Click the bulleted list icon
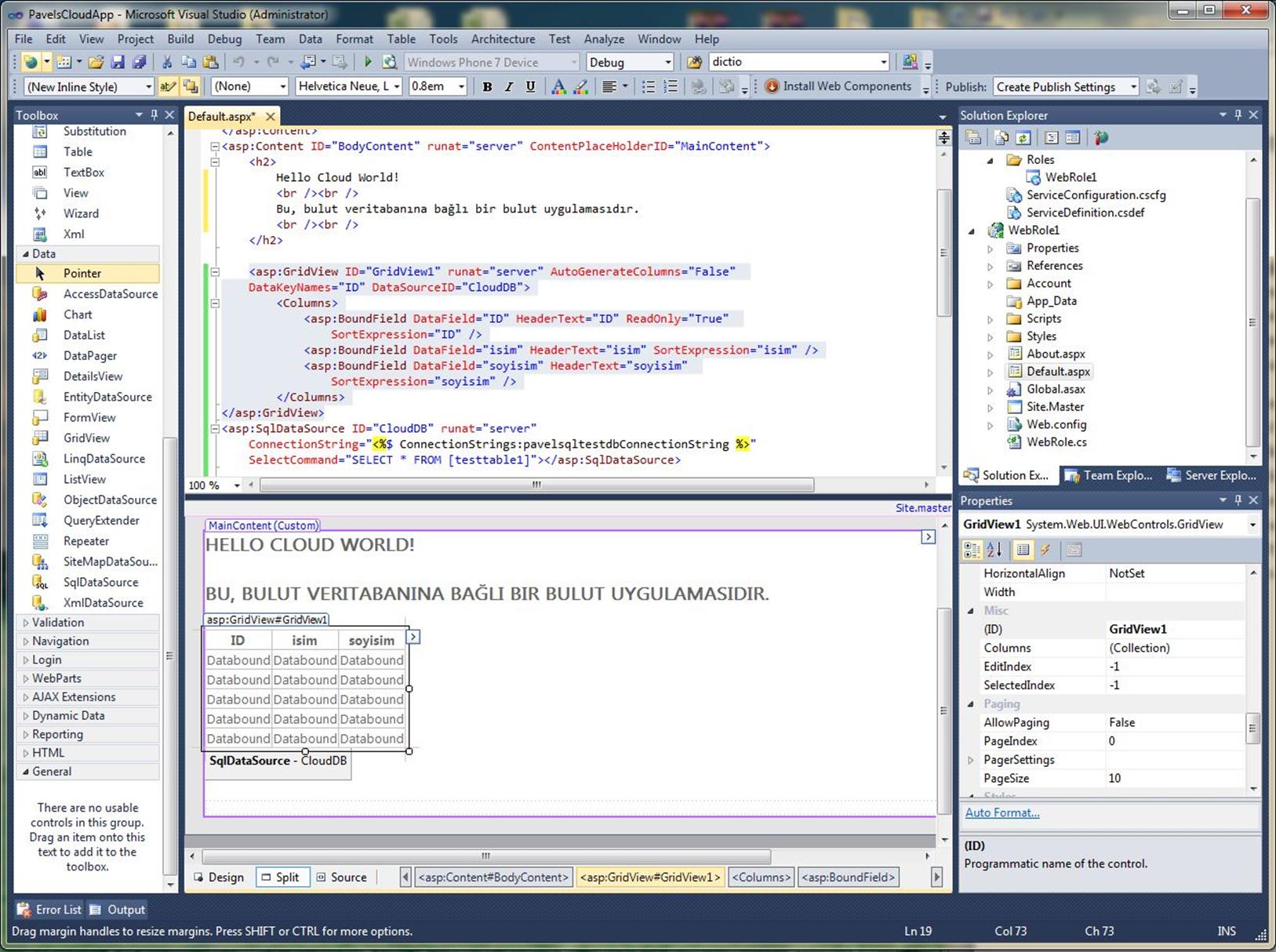 point(649,86)
